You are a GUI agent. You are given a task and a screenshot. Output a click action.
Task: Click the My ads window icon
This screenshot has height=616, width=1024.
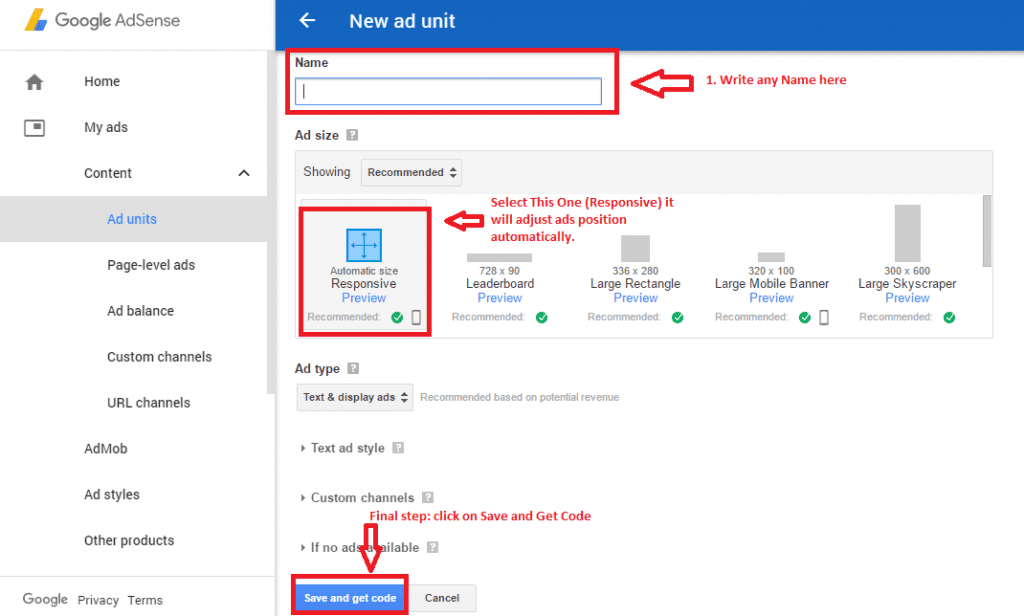coord(34,127)
